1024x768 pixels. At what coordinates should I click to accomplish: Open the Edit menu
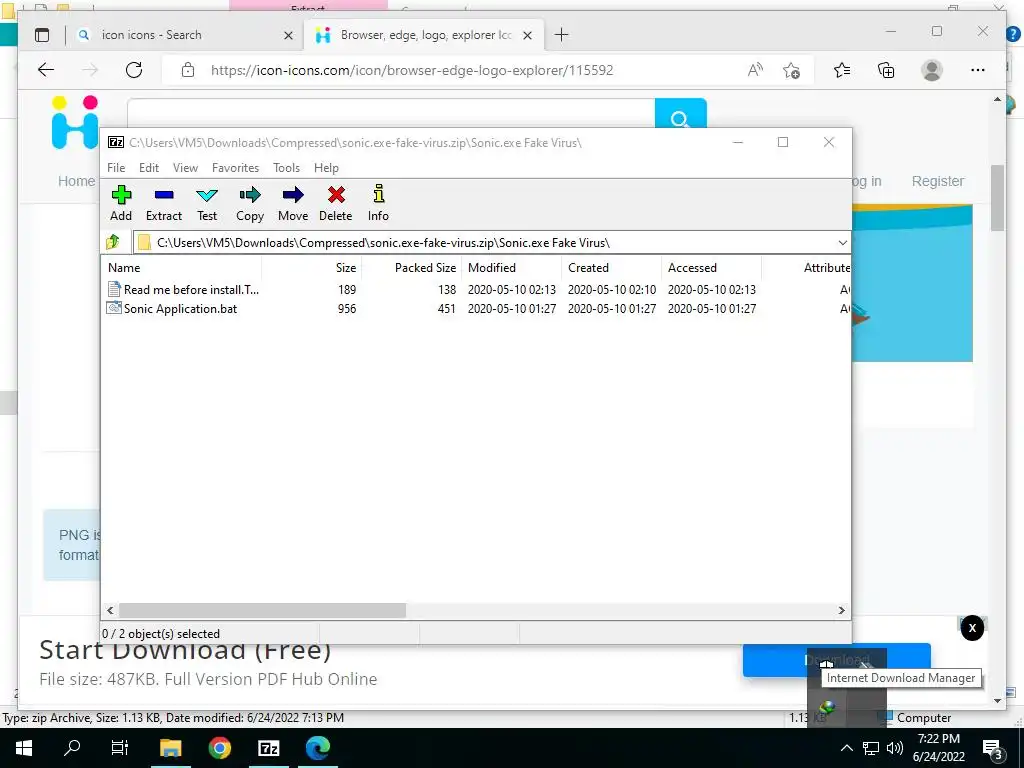(x=149, y=168)
